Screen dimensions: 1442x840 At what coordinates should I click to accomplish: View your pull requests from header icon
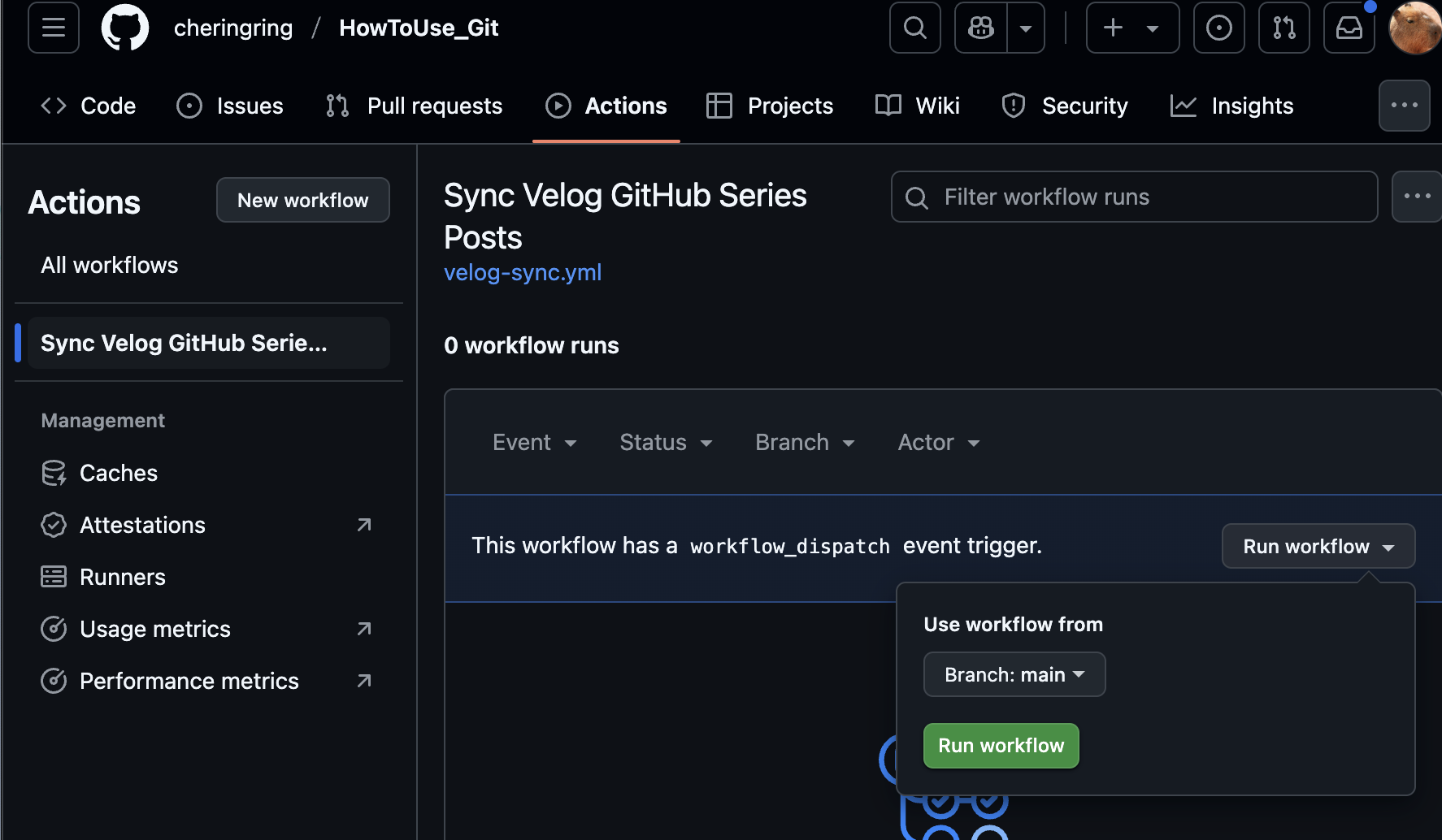(1284, 28)
